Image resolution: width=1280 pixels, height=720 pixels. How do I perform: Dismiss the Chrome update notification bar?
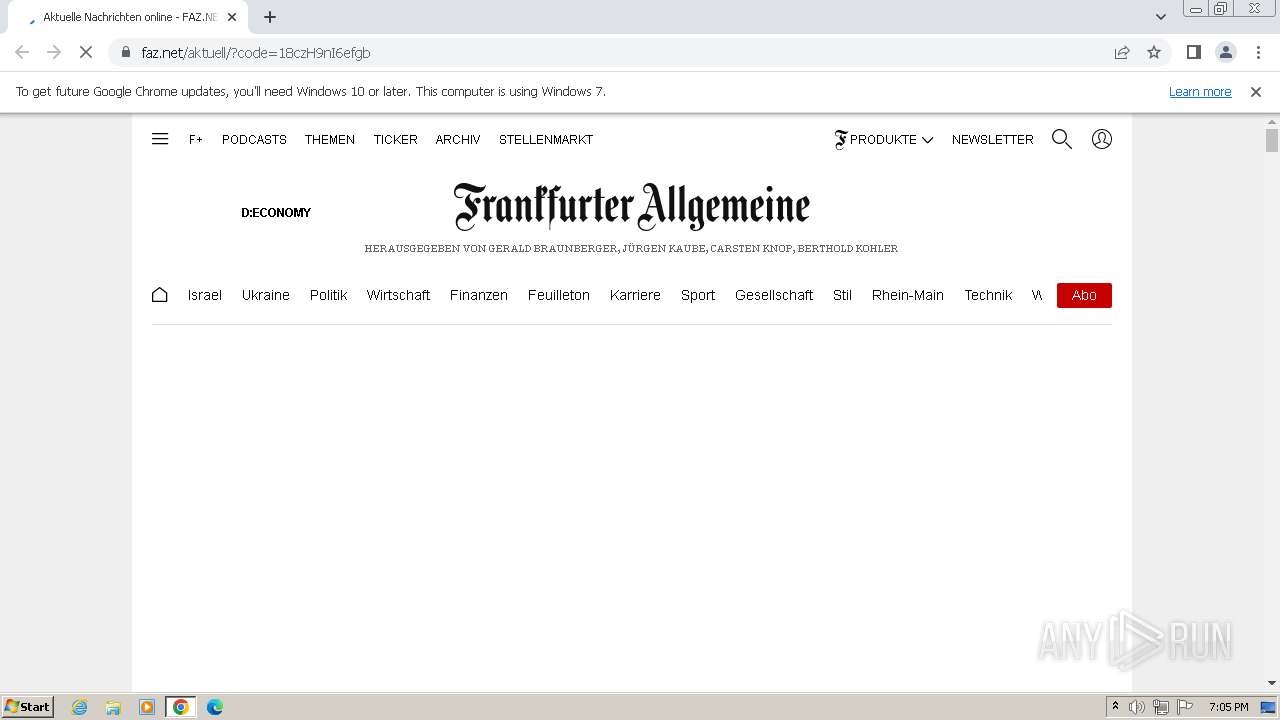[x=1256, y=91]
